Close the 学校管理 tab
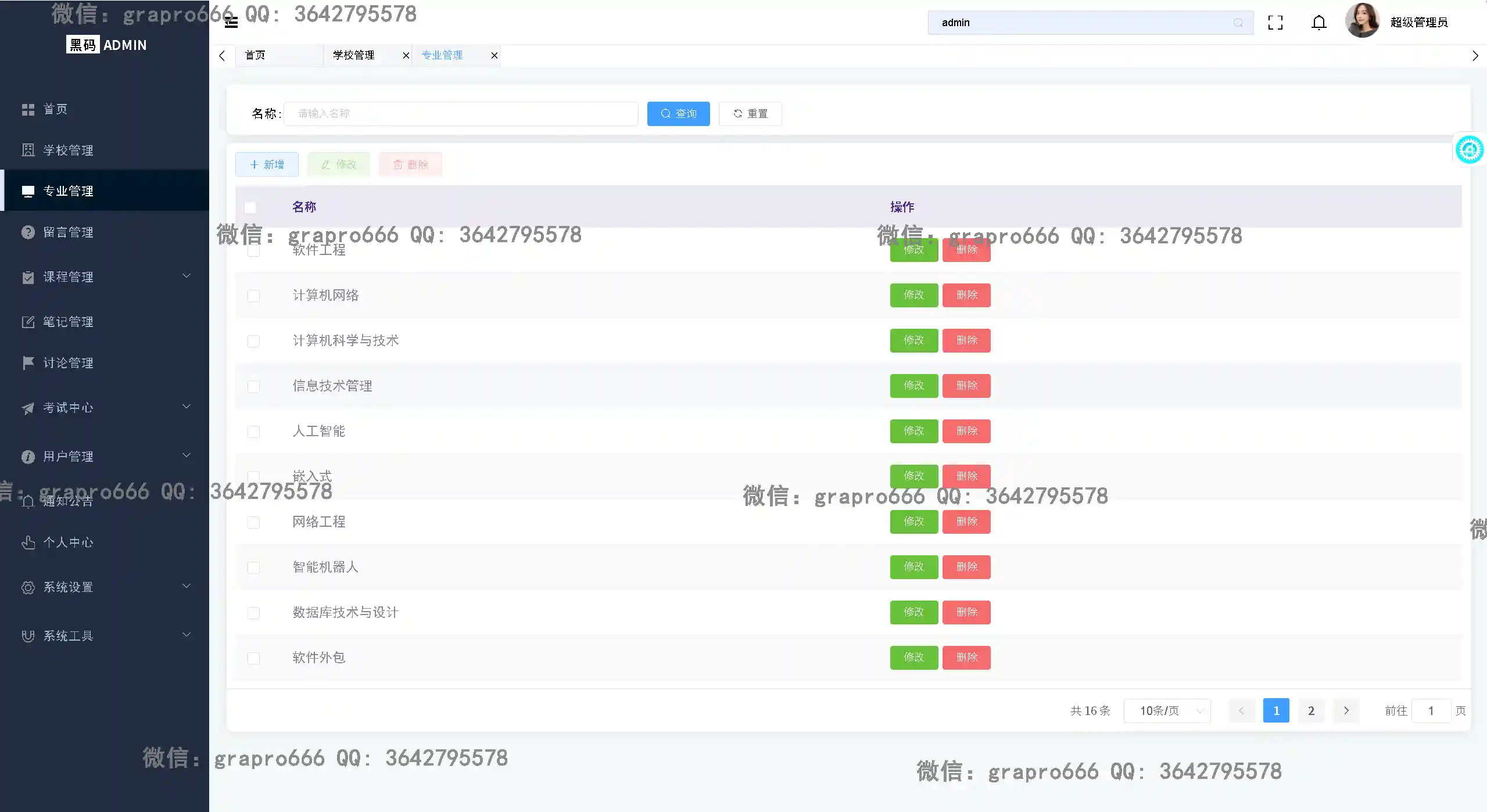This screenshot has width=1487, height=812. (406, 56)
